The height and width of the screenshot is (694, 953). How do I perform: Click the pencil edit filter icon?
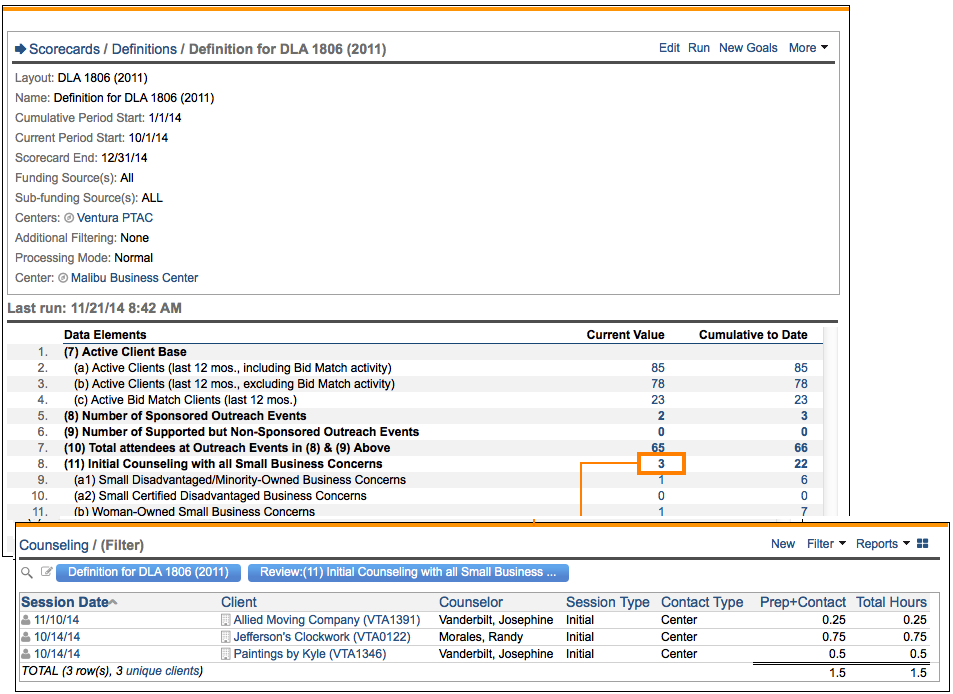[46, 573]
